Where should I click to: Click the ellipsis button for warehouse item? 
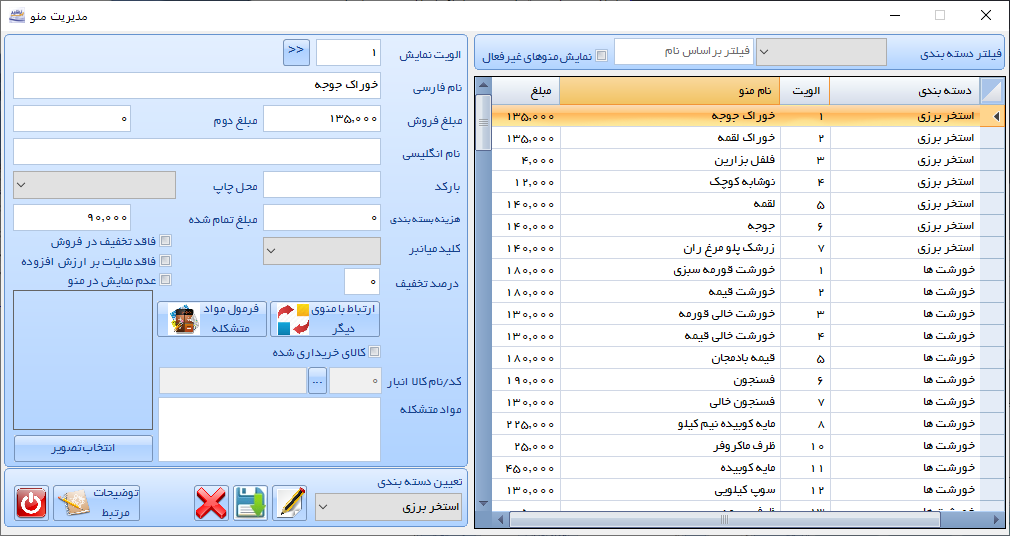point(317,381)
